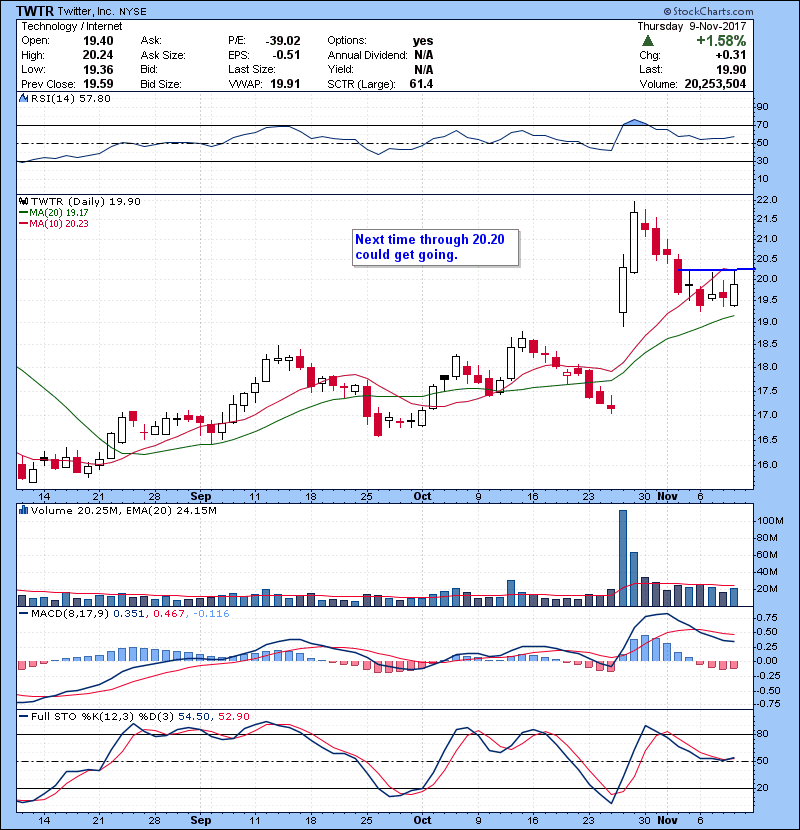
Task: Click the 22.0 price axis label
Action: [767, 200]
